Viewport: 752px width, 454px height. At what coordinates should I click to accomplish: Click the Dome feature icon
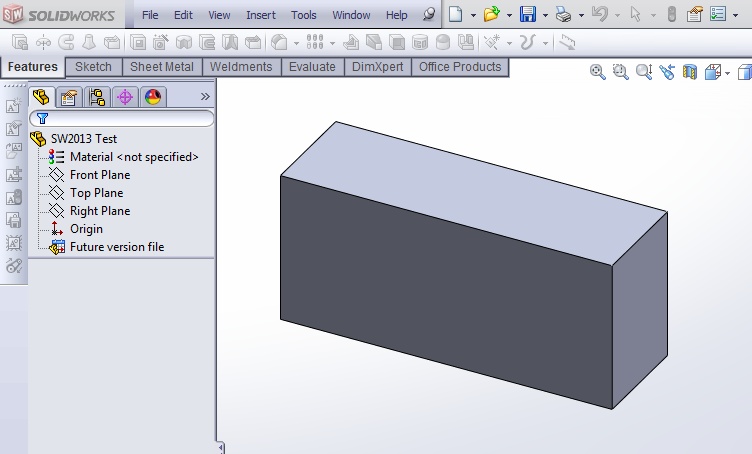click(443, 43)
